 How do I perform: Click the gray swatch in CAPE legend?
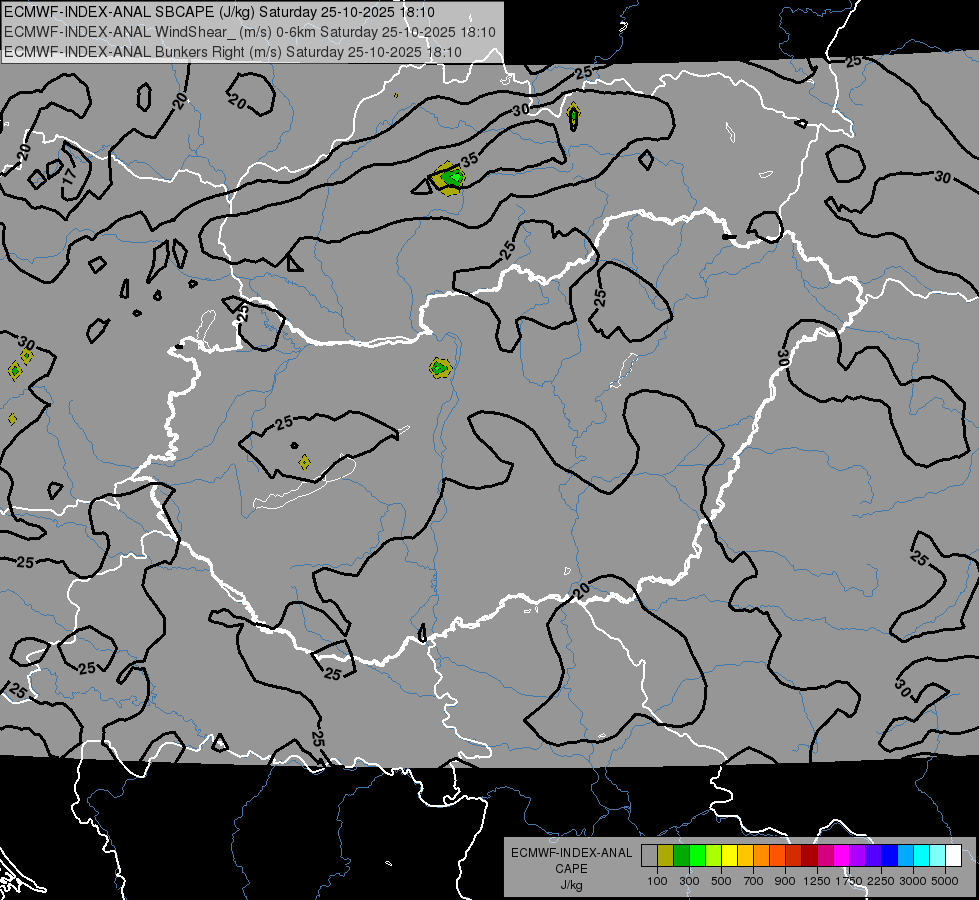point(649,855)
